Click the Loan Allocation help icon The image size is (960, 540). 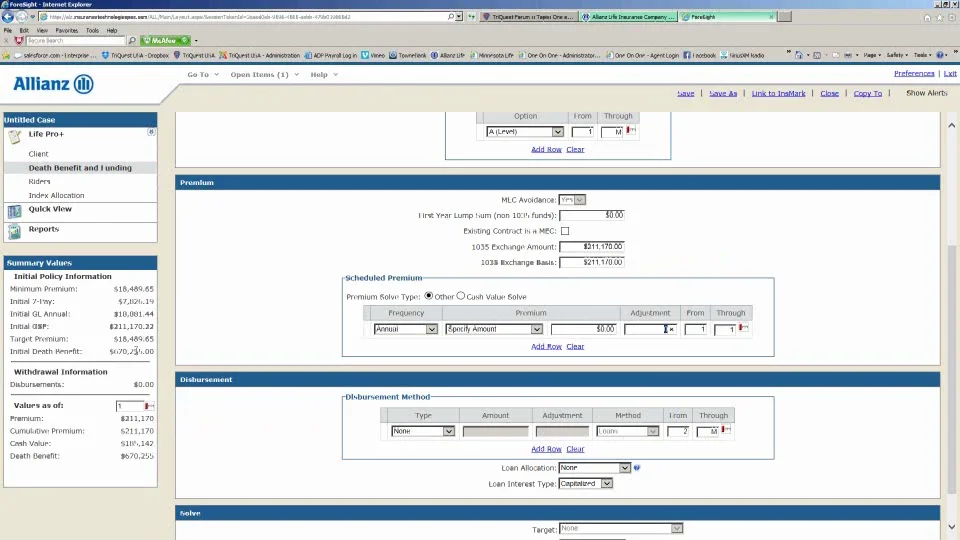(x=637, y=468)
